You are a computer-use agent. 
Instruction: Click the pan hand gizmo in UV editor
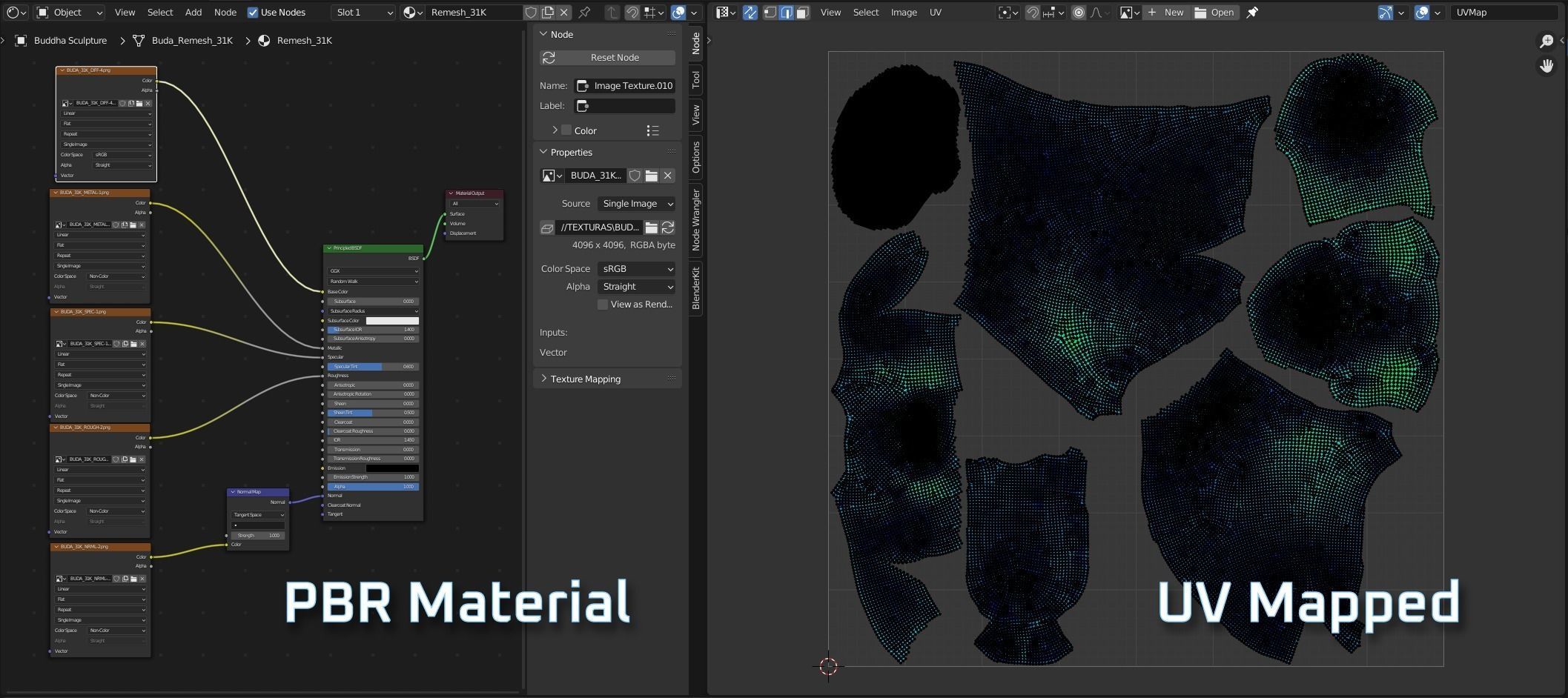(1547, 66)
